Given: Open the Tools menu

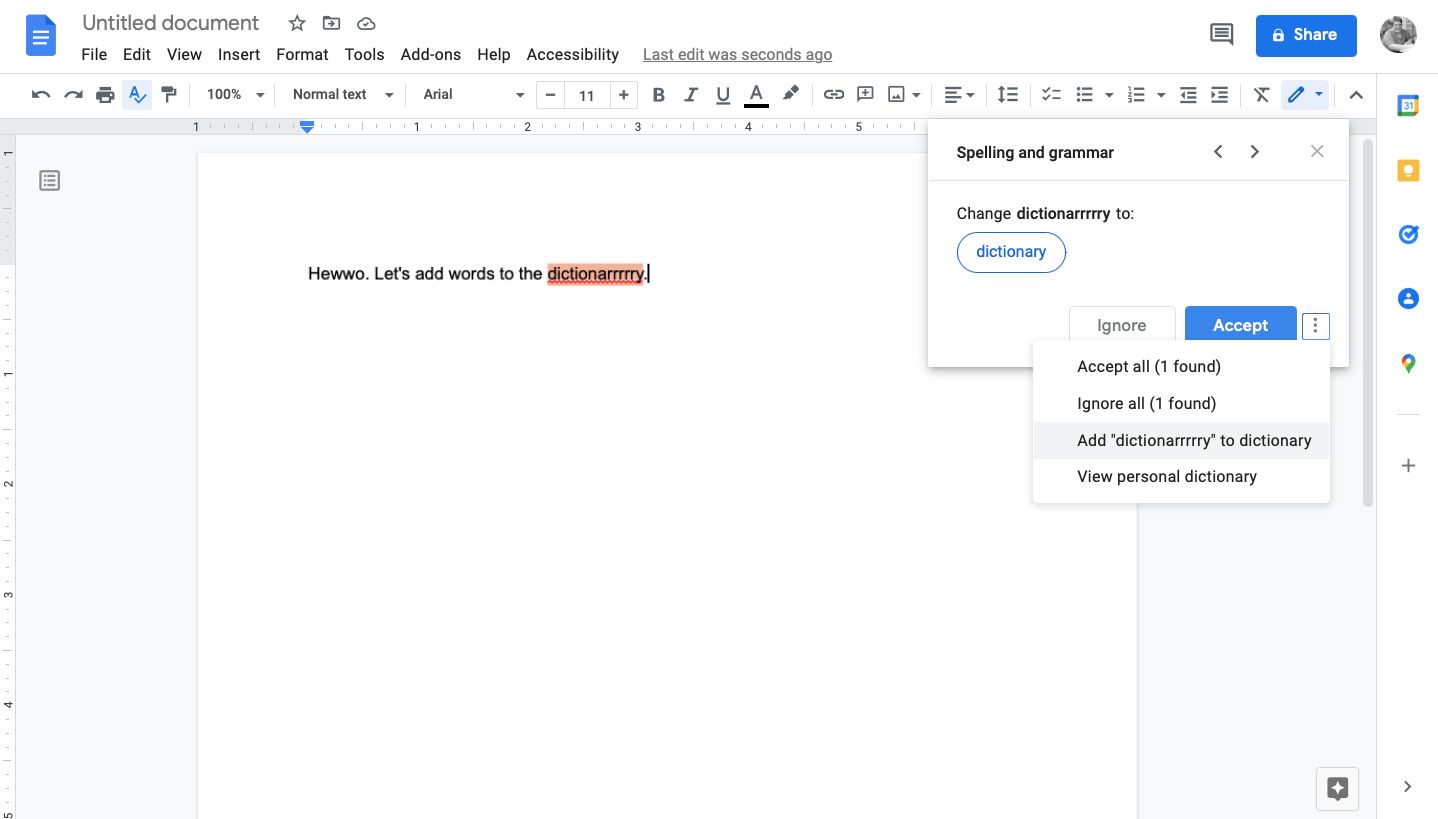Looking at the screenshot, I should pyautogui.click(x=364, y=54).
